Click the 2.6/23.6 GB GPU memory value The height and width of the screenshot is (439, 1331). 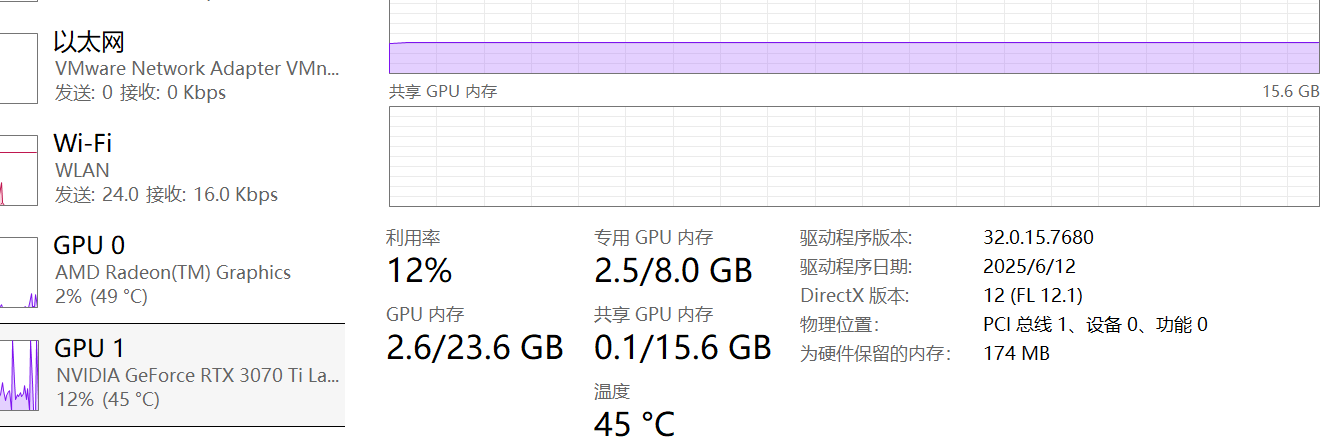coord(474,348)
